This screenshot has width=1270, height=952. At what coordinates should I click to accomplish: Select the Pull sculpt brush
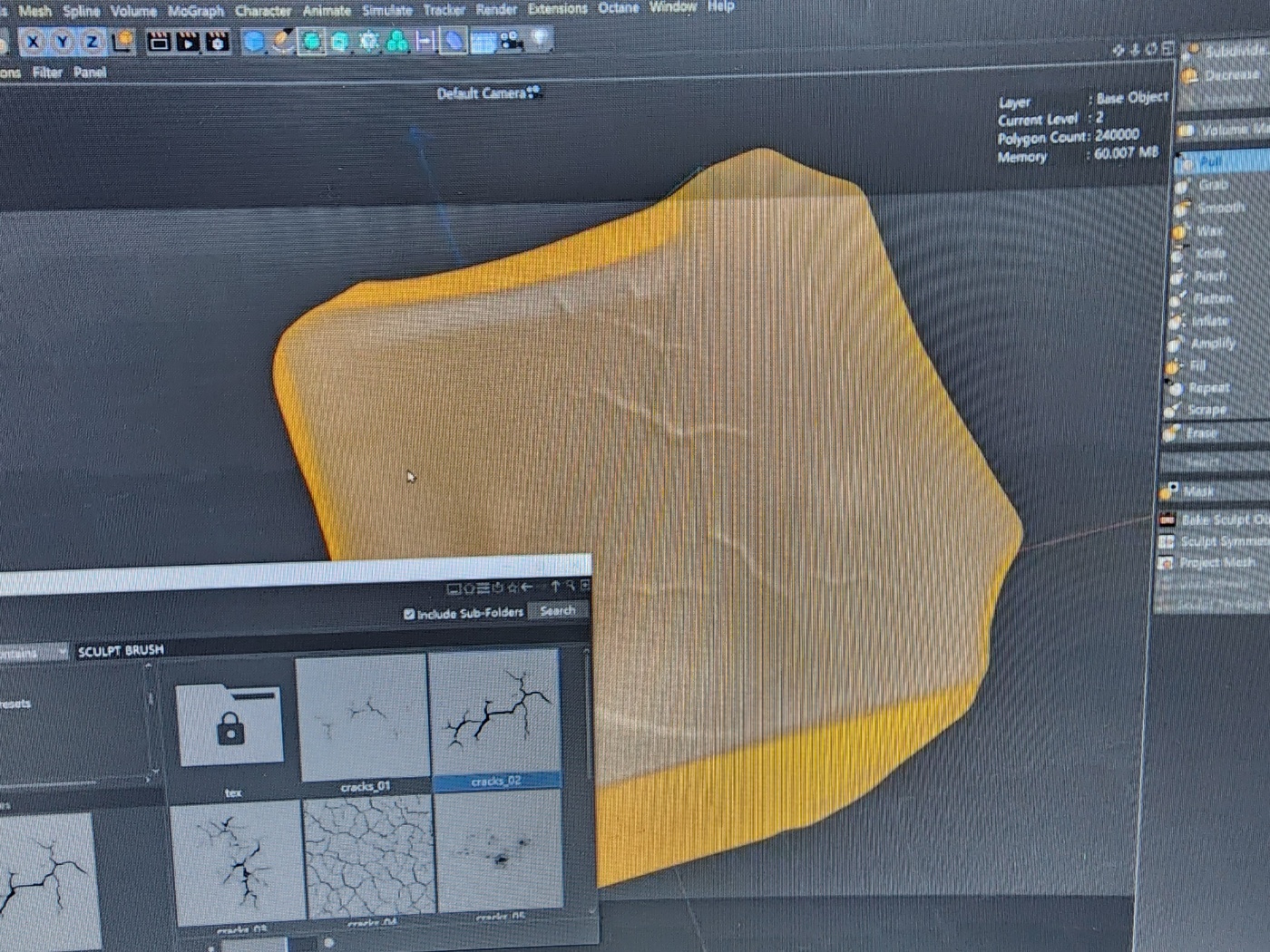click(1222, 161)
